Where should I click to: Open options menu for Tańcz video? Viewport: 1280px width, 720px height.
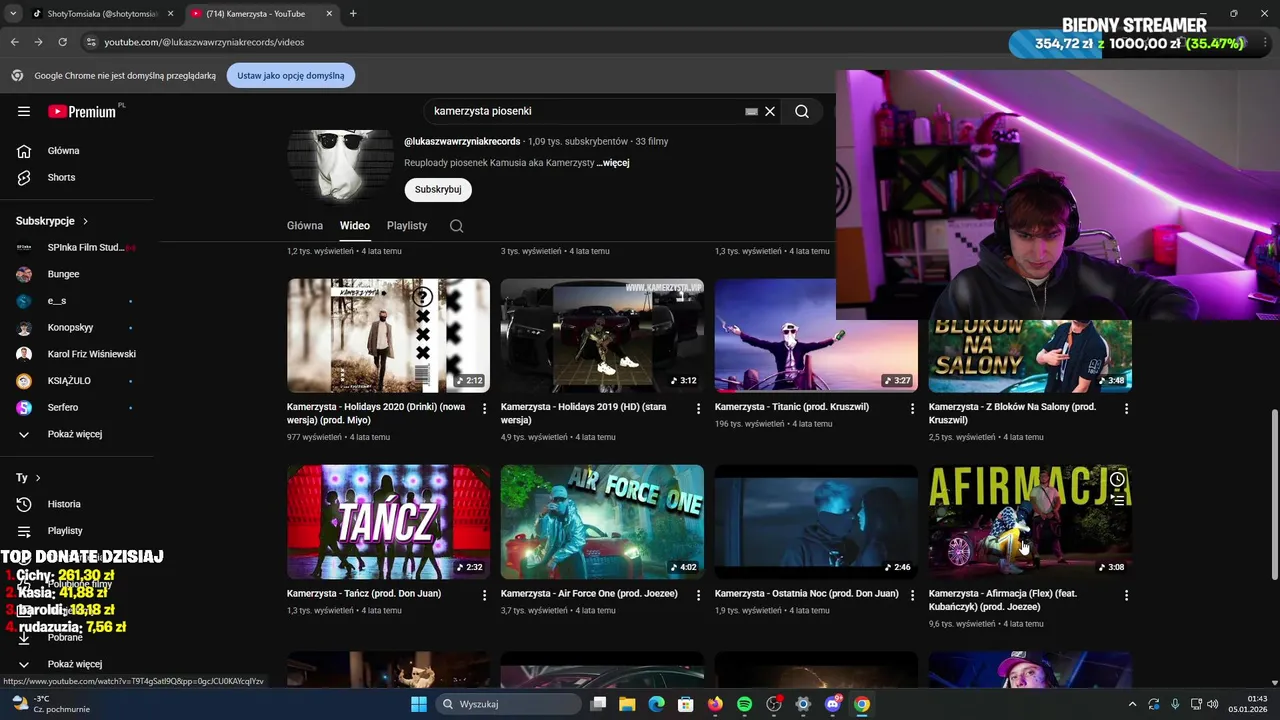485,595
